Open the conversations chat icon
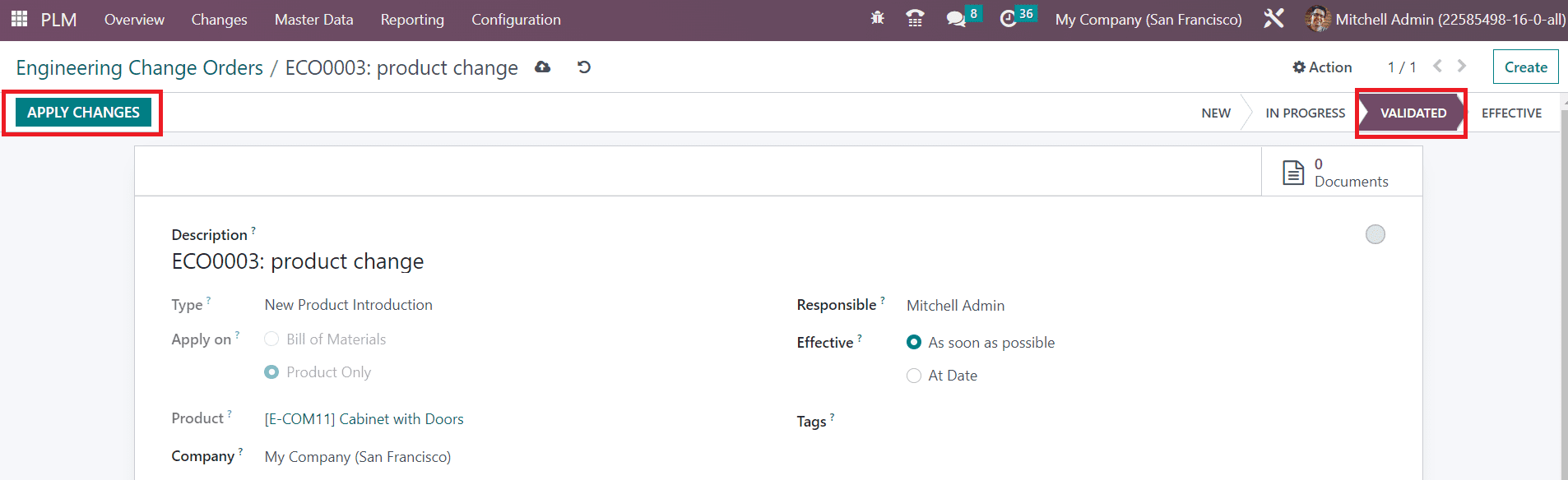Viewport: 1568px width, 480px height. tap(956, 19)
